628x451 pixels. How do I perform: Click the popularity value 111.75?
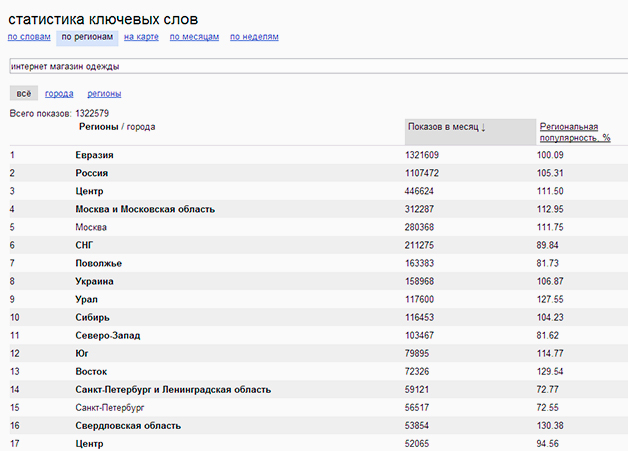click(x=550, y=227)
